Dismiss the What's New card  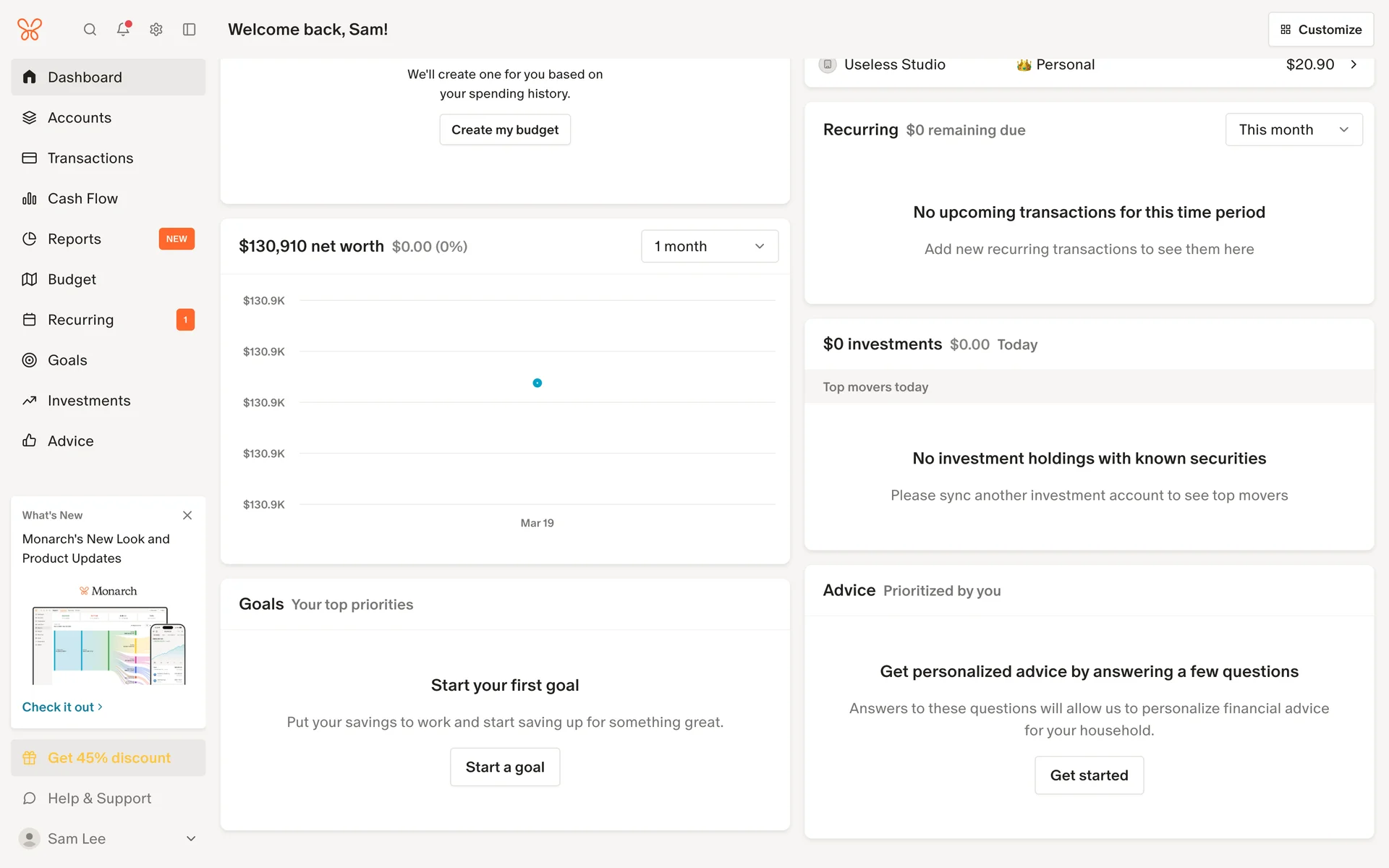[187, 515]
